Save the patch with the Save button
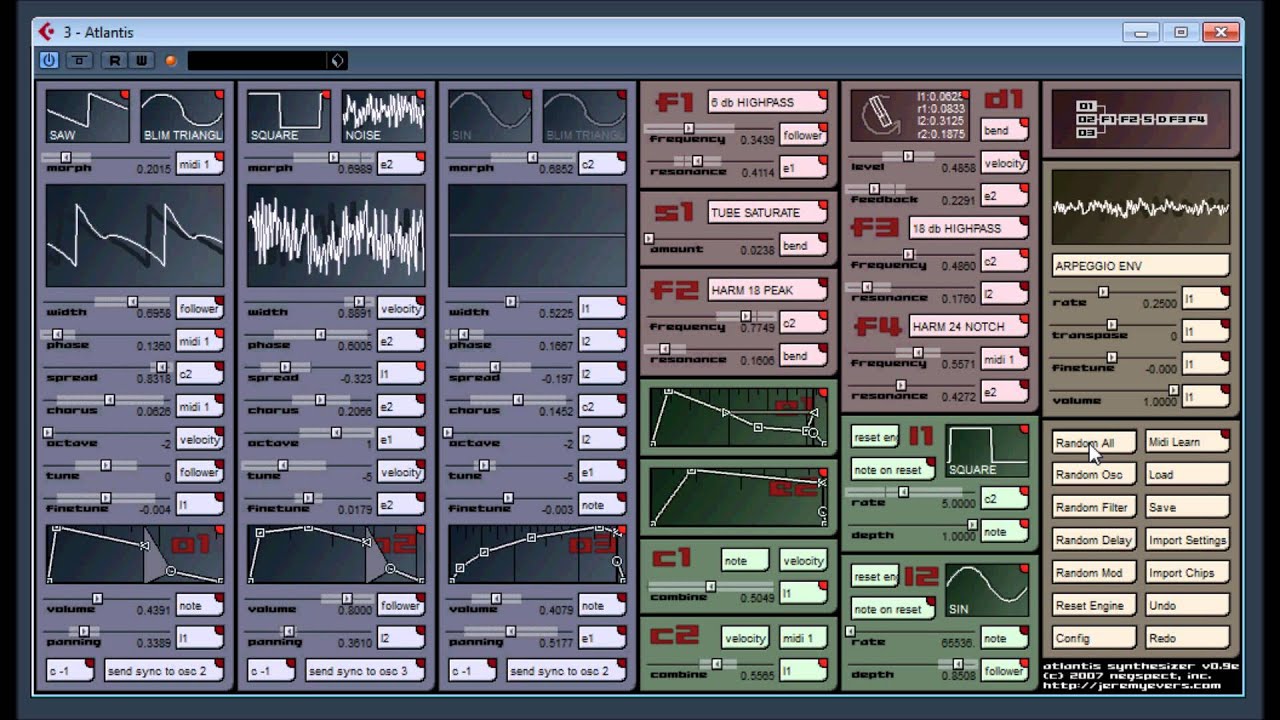Viewport: 1280px width, 720px height. (x=1188, y=507)
